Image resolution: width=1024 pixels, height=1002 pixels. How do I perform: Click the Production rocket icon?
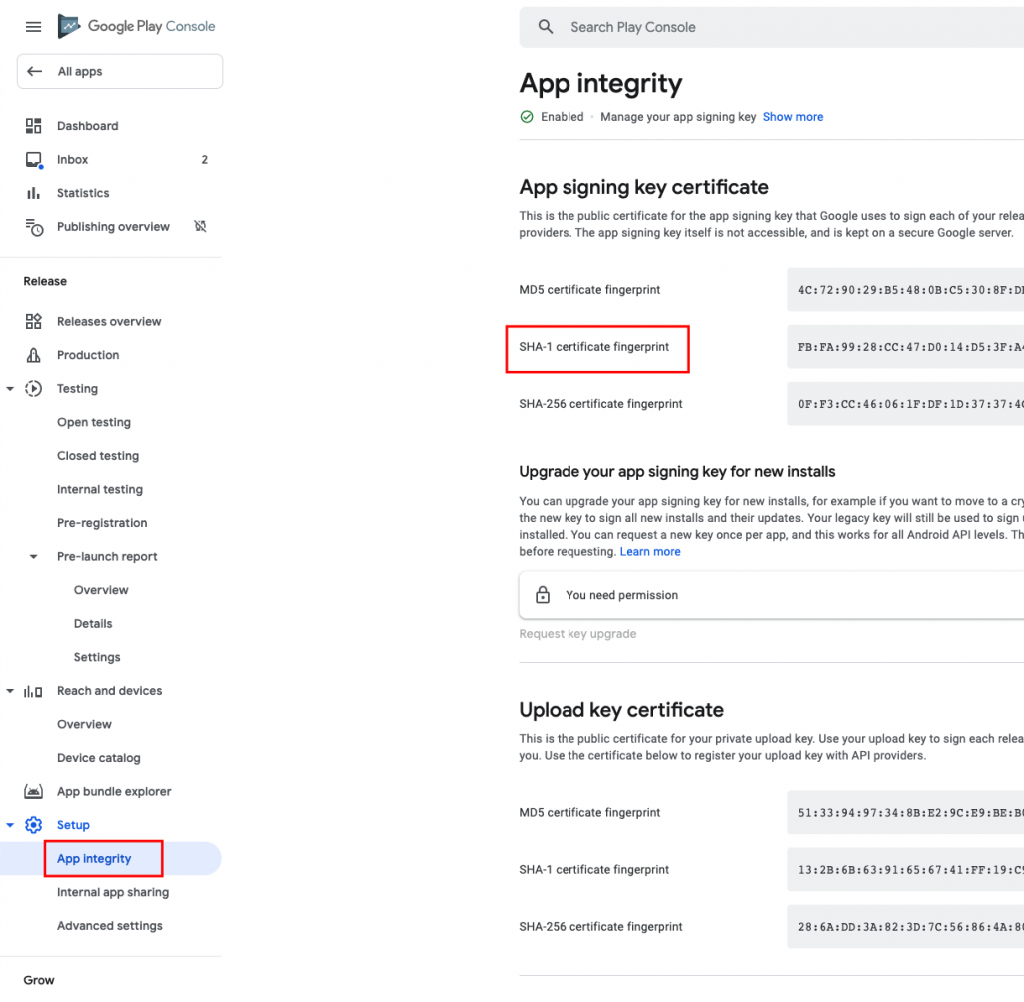33,355
